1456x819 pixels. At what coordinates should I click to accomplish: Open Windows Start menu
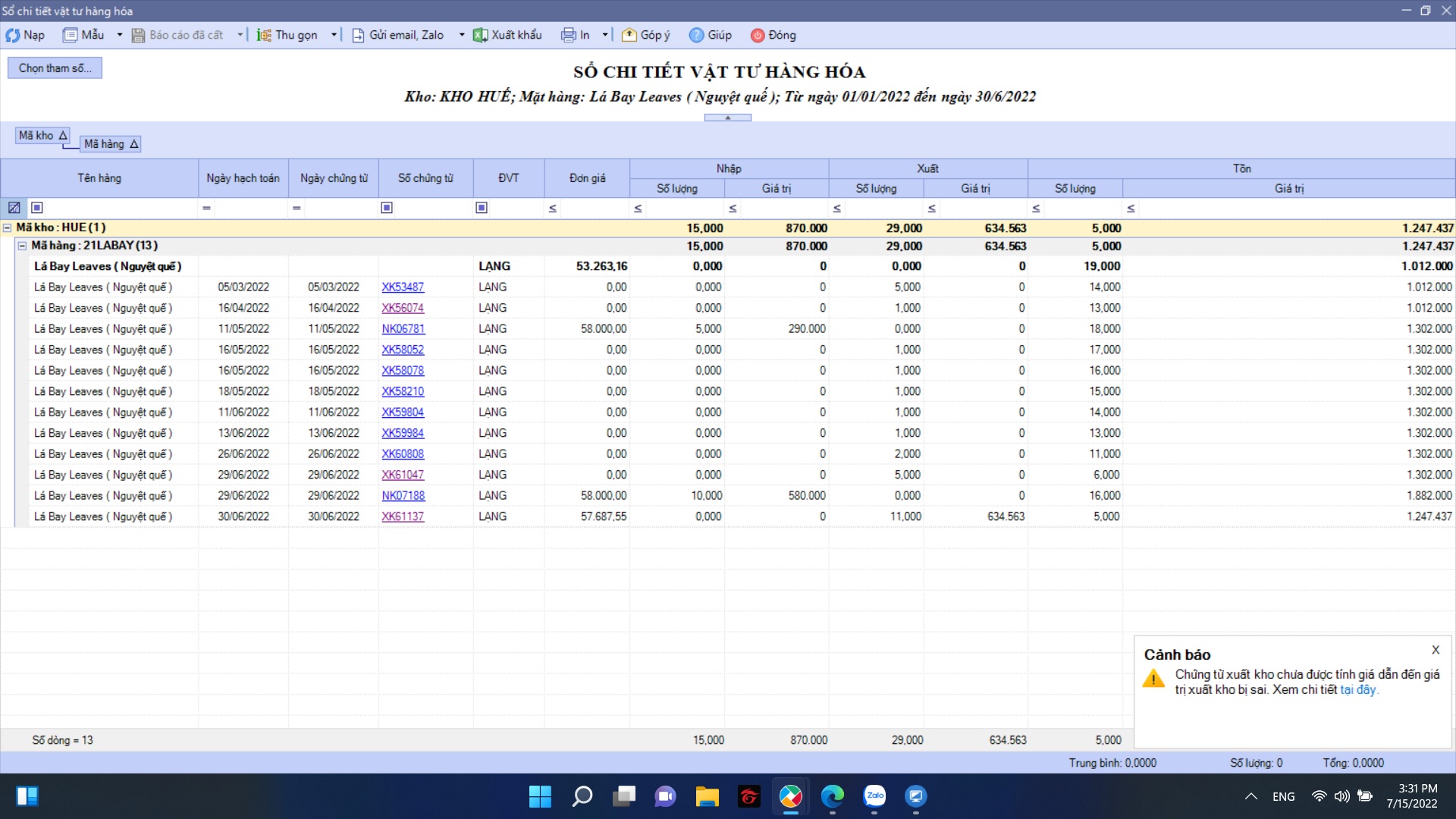(540, 796)
